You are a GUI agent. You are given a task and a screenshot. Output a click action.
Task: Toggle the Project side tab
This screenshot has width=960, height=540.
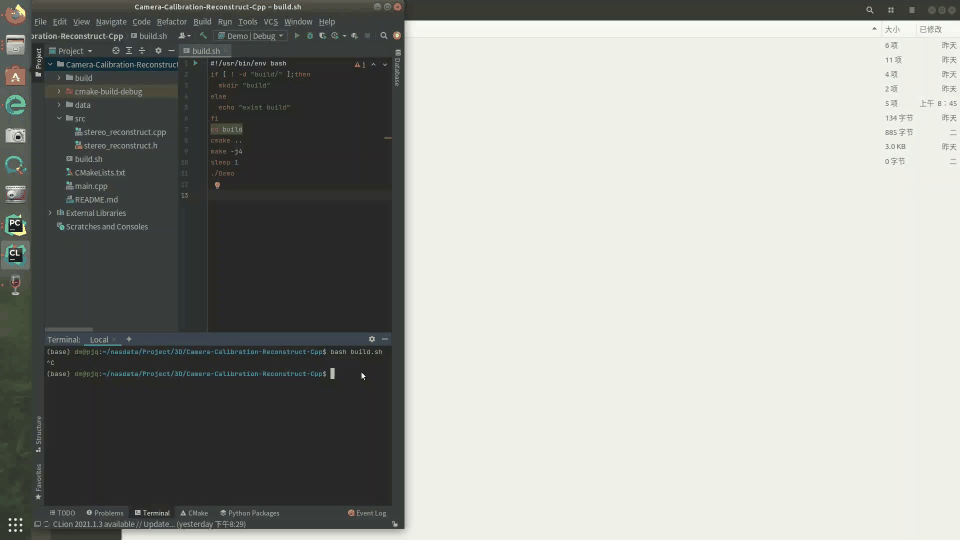(x=39, y=62)
